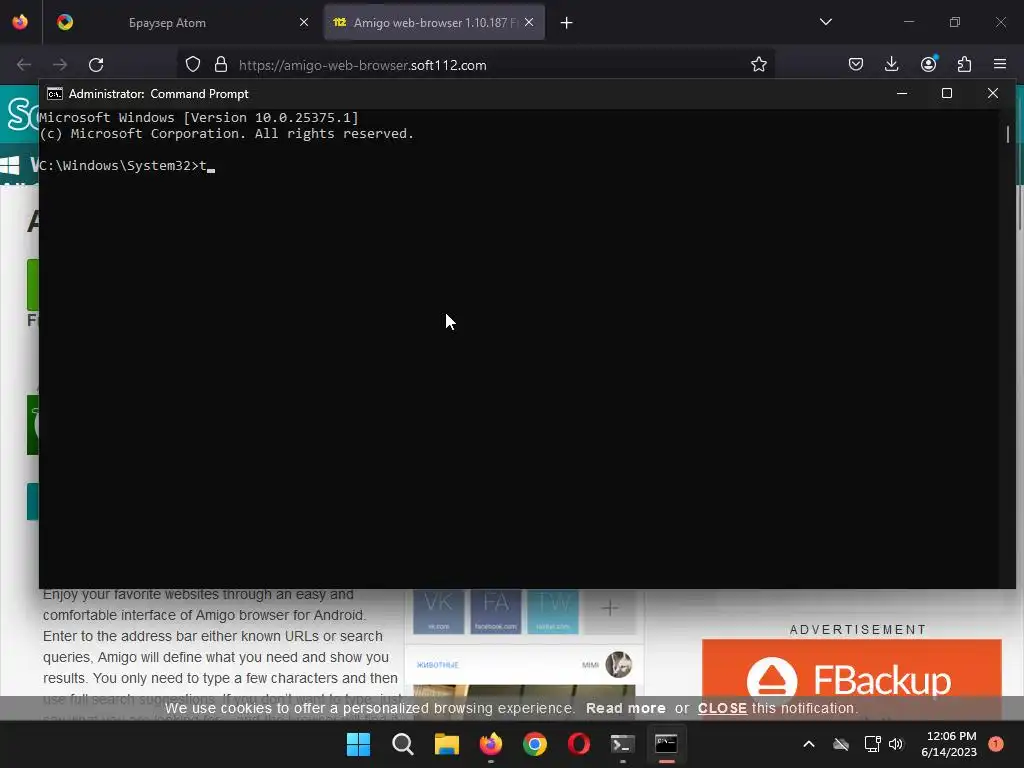Close the Amigo web-browser tab
Screen dimensions: 1024x768
(x=529, y=23)
